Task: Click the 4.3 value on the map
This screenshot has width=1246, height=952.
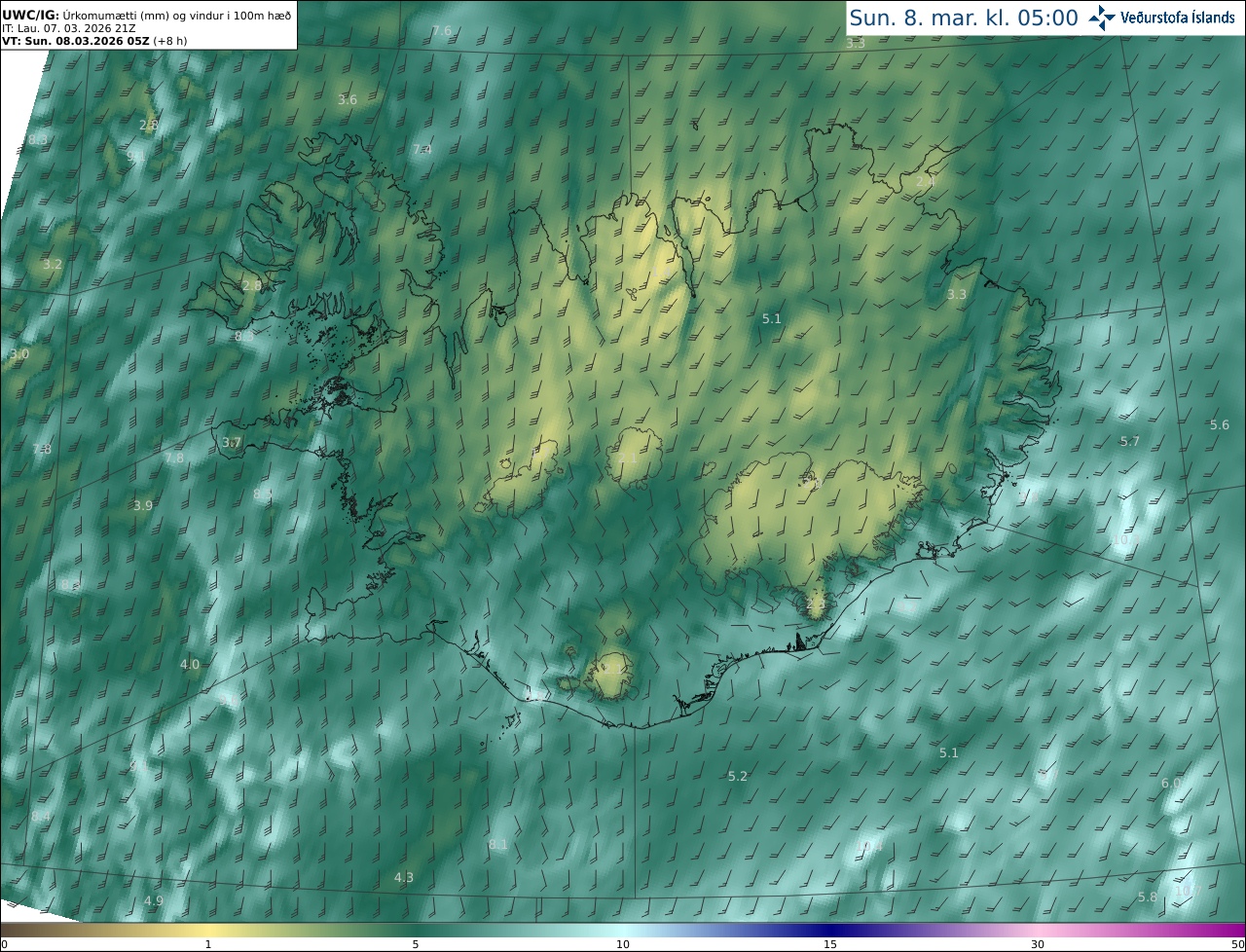Action: 404,878
